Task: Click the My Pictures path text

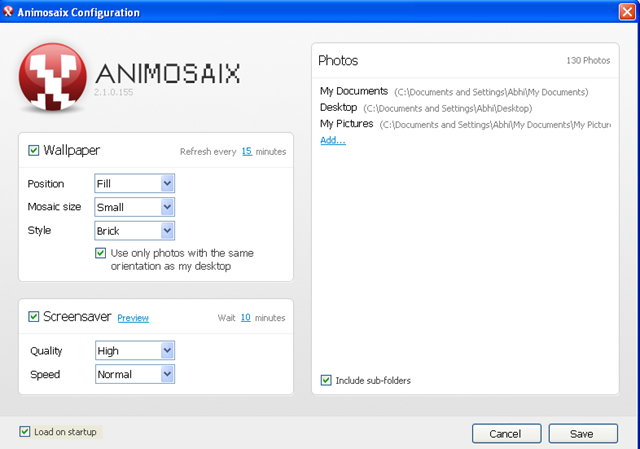Action: [495, 125]
